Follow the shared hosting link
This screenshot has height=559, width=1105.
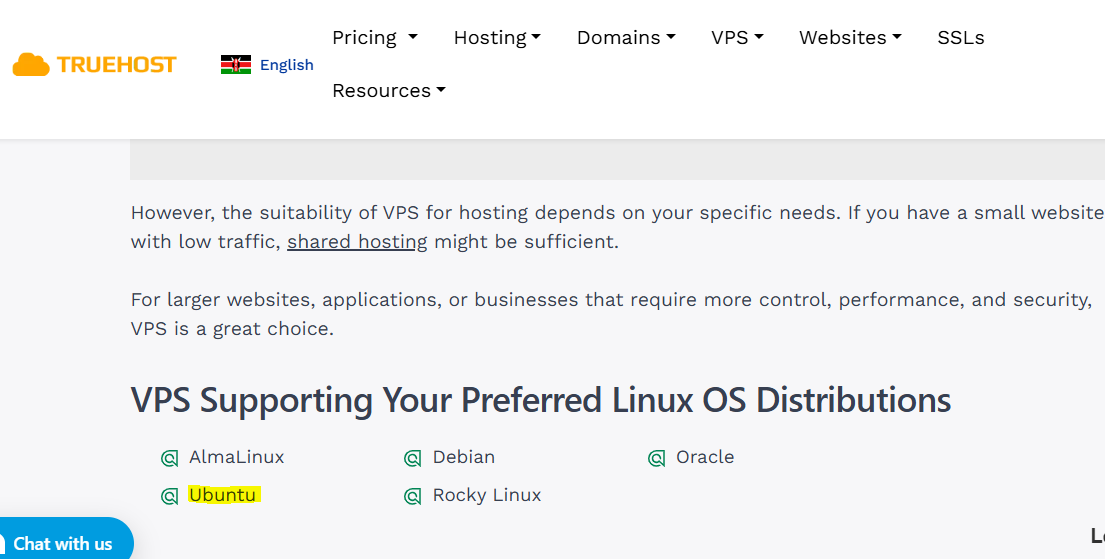(357, 242)
